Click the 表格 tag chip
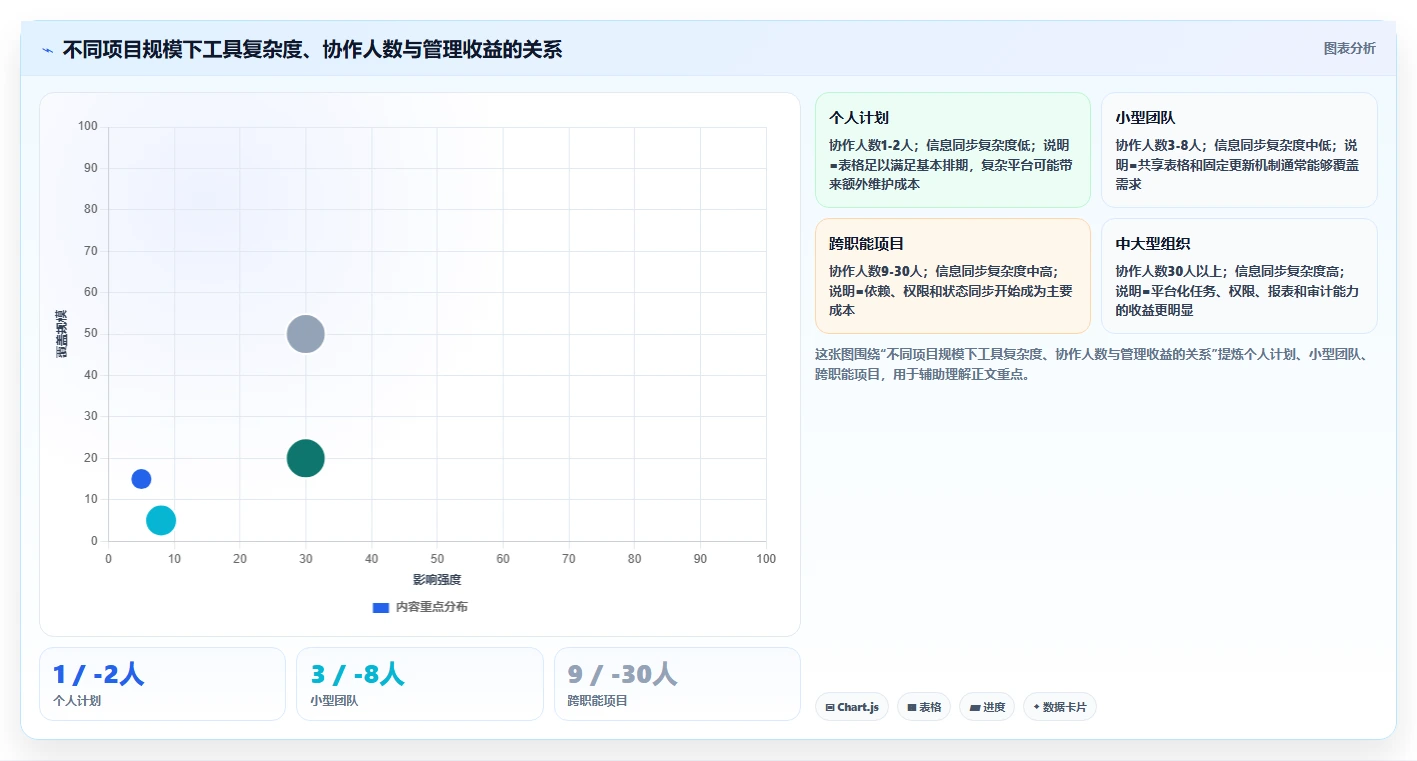Screen dimensions: 1417x761 pyautogui.click(x=924, y=707)
